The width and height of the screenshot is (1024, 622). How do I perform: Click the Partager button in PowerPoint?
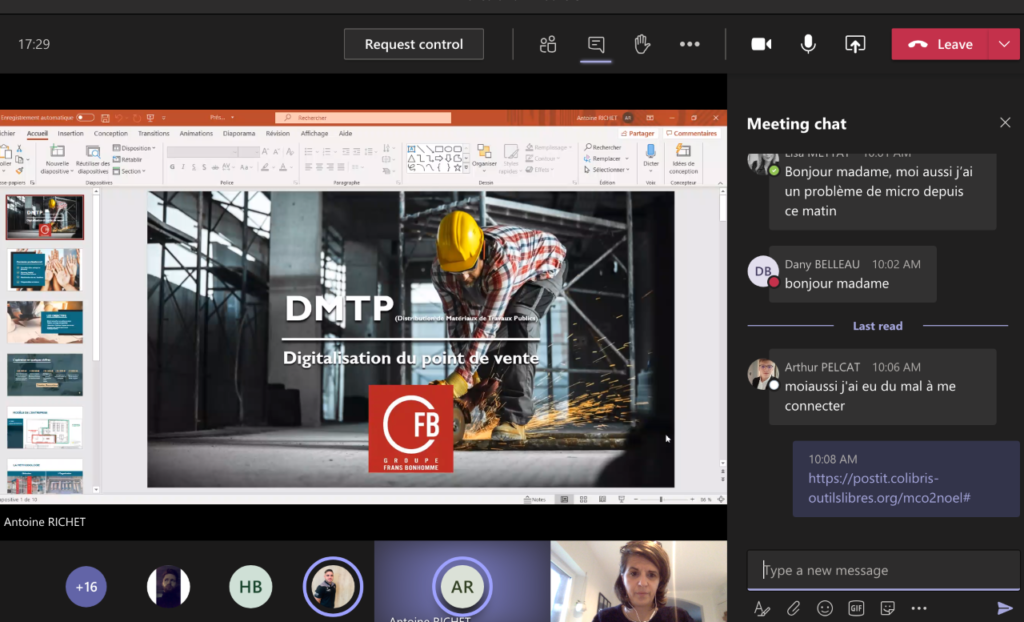coord(637,133)
